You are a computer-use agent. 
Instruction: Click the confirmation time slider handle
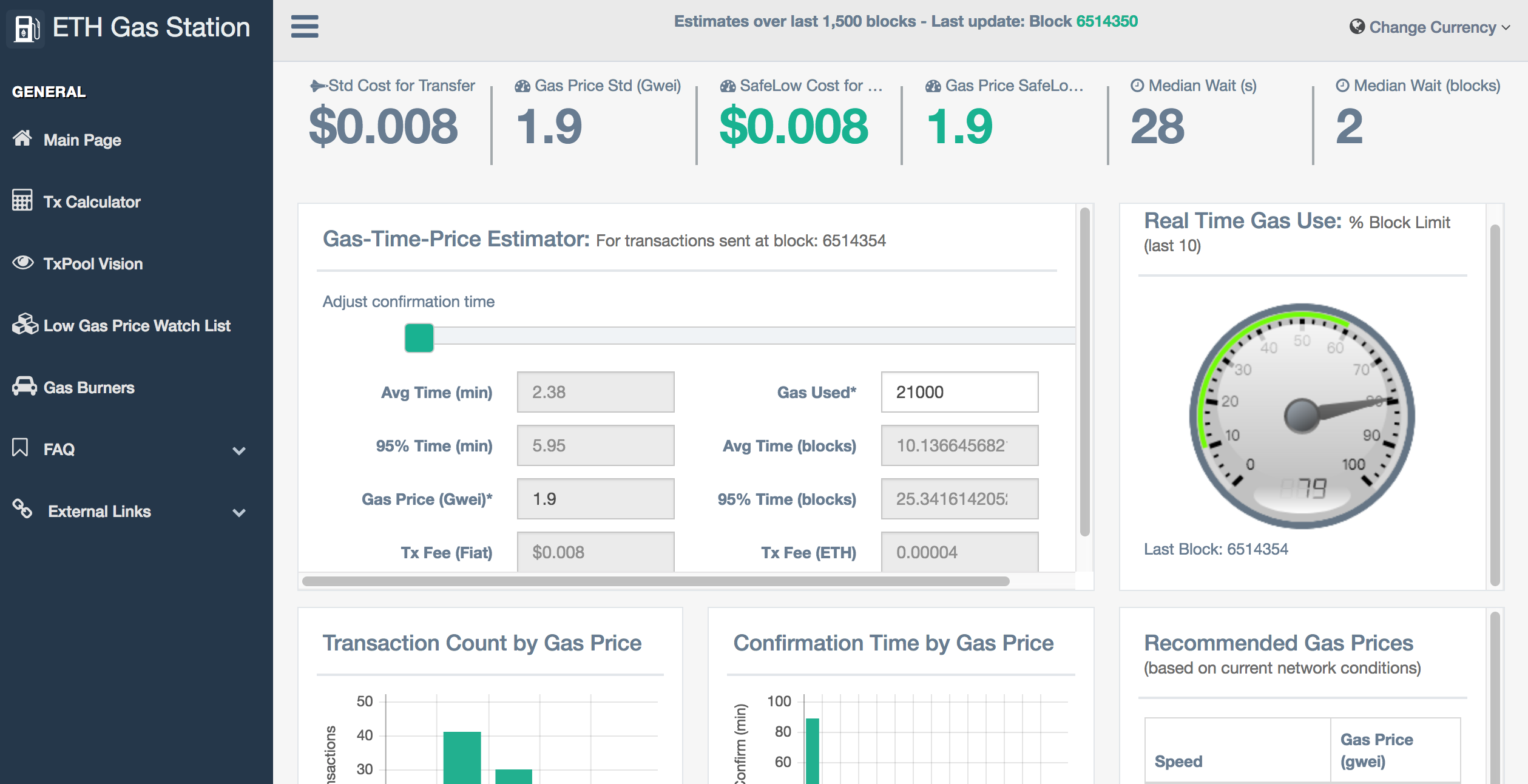(x=419, y=338)
